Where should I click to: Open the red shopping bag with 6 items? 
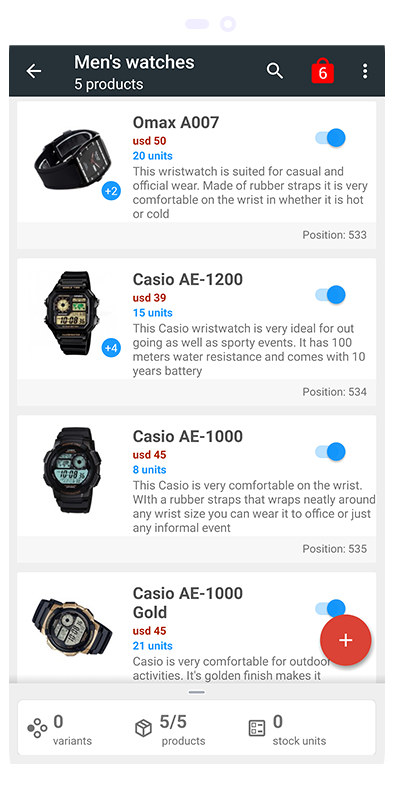point(323,71)
